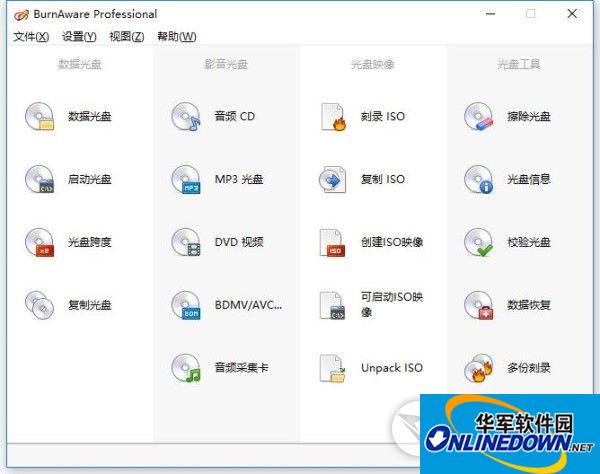Open the 音频 CD audio disc icon
Screen dimensions: 600x474
pyautogui.click(x=186, y=117)
